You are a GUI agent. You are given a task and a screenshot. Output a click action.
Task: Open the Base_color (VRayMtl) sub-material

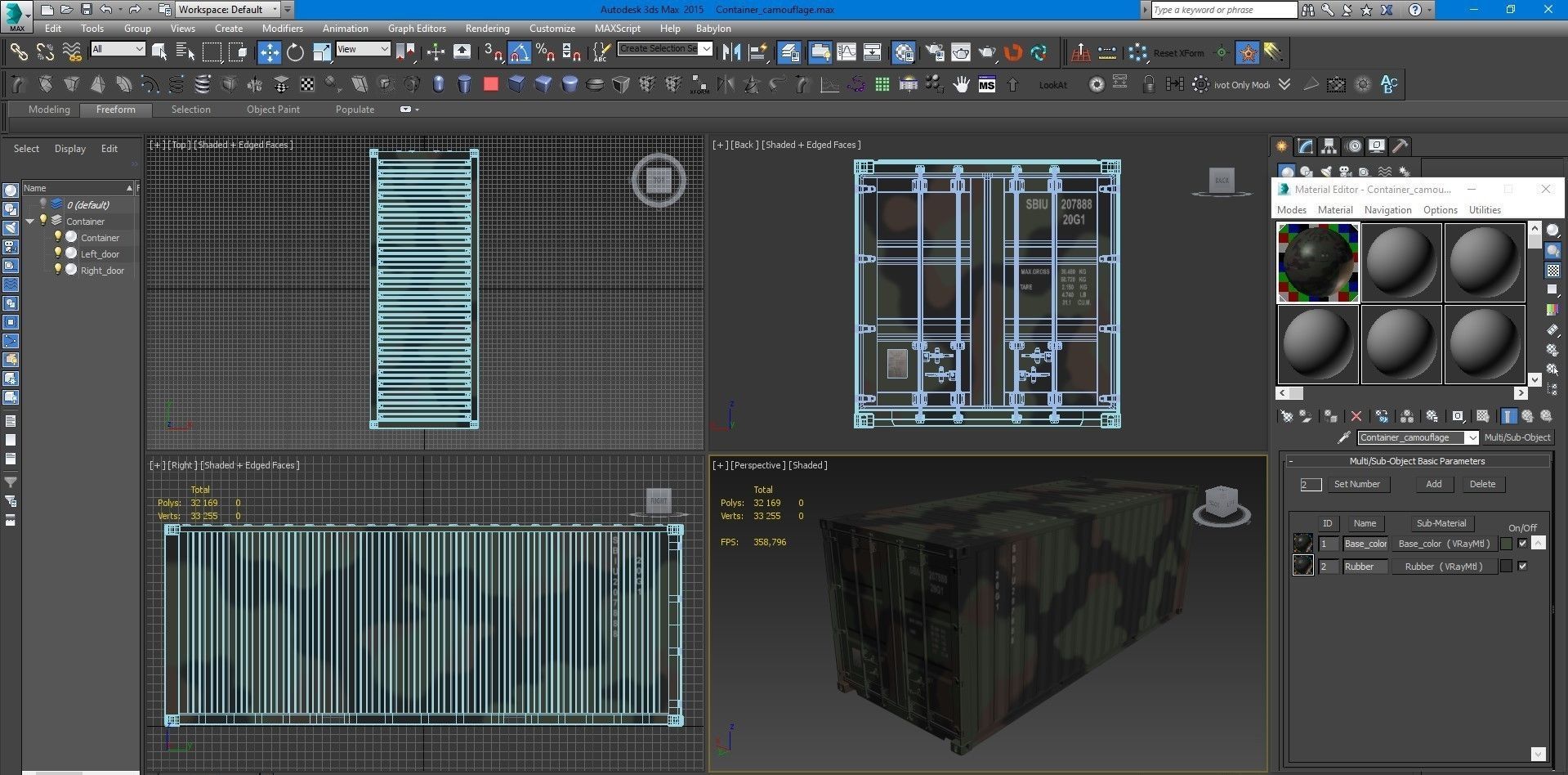pos(1444,544)
